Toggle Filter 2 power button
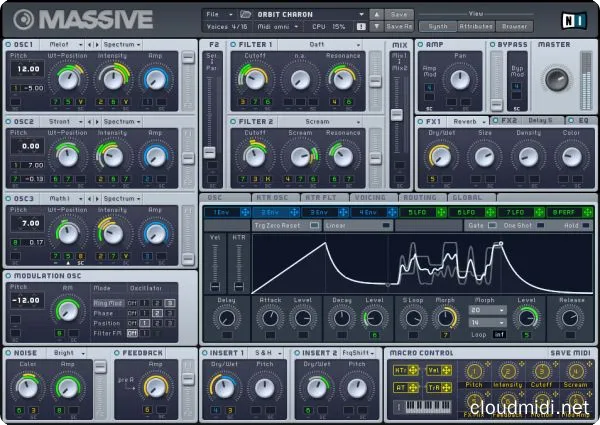Image resolution: width=600 pixels, height=425 pixels. tap(233, 122)
